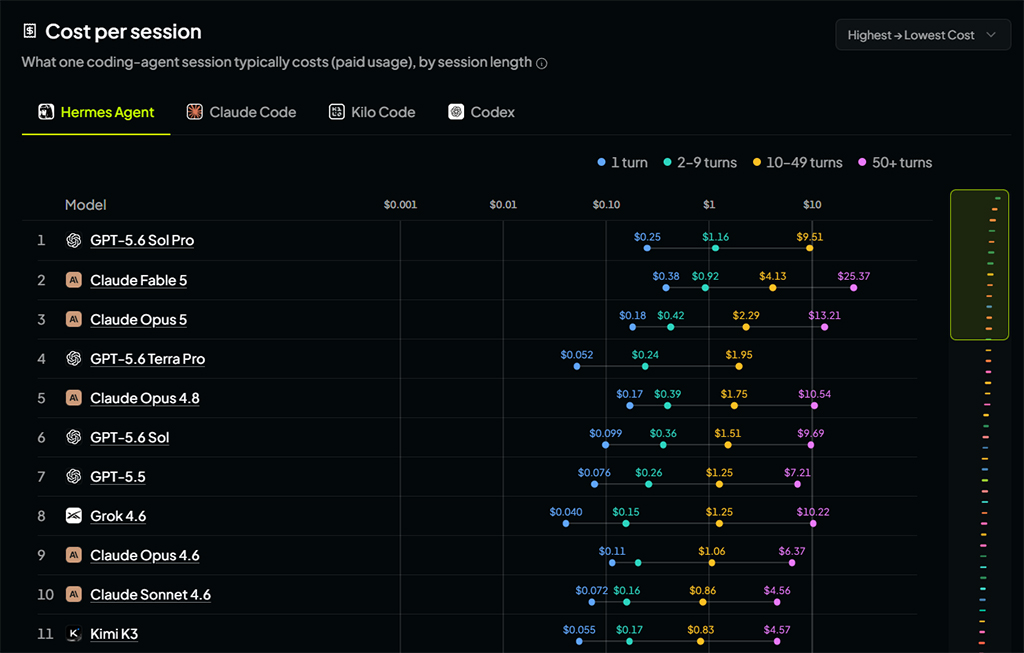Image resolution: width=1024 pixels, height=653 pixels.
Task: Click the highlighted minimap viewport on the right
Action: point(979,264)
